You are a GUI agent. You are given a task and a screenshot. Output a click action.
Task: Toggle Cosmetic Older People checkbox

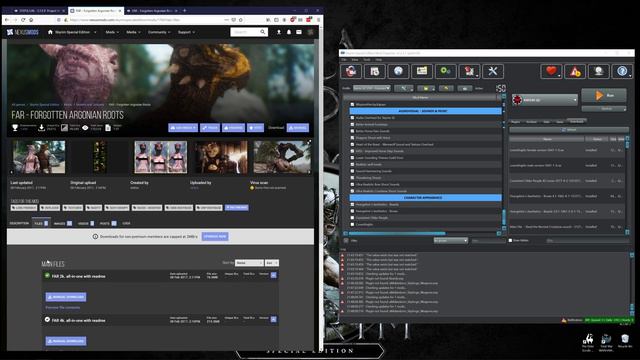(x=352, y=218)
